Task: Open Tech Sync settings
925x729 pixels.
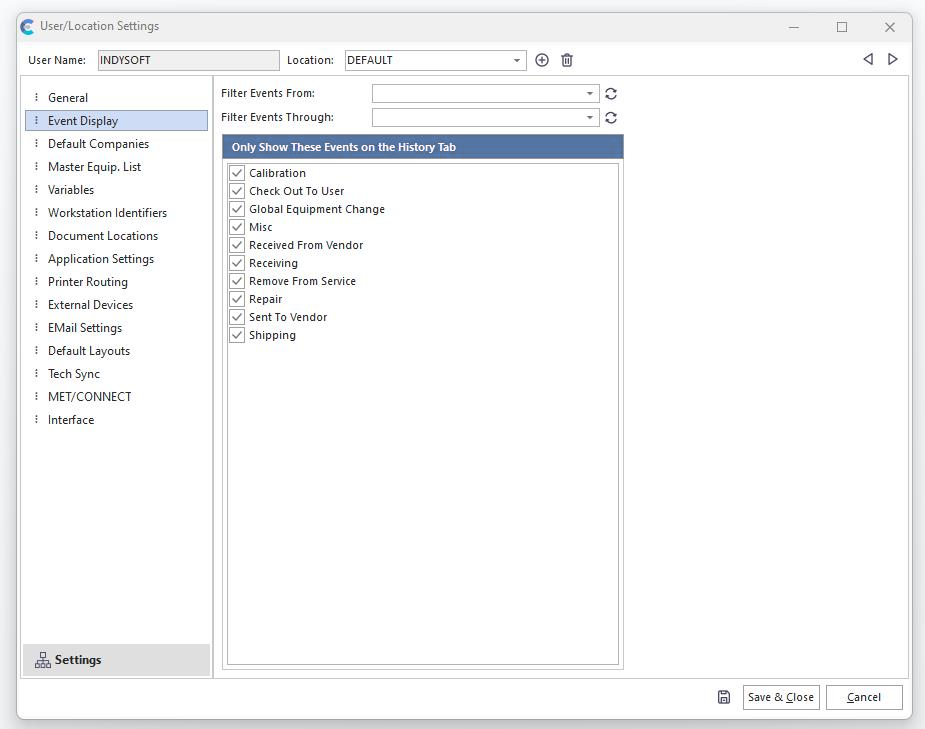Action: (x=117, y=373)
